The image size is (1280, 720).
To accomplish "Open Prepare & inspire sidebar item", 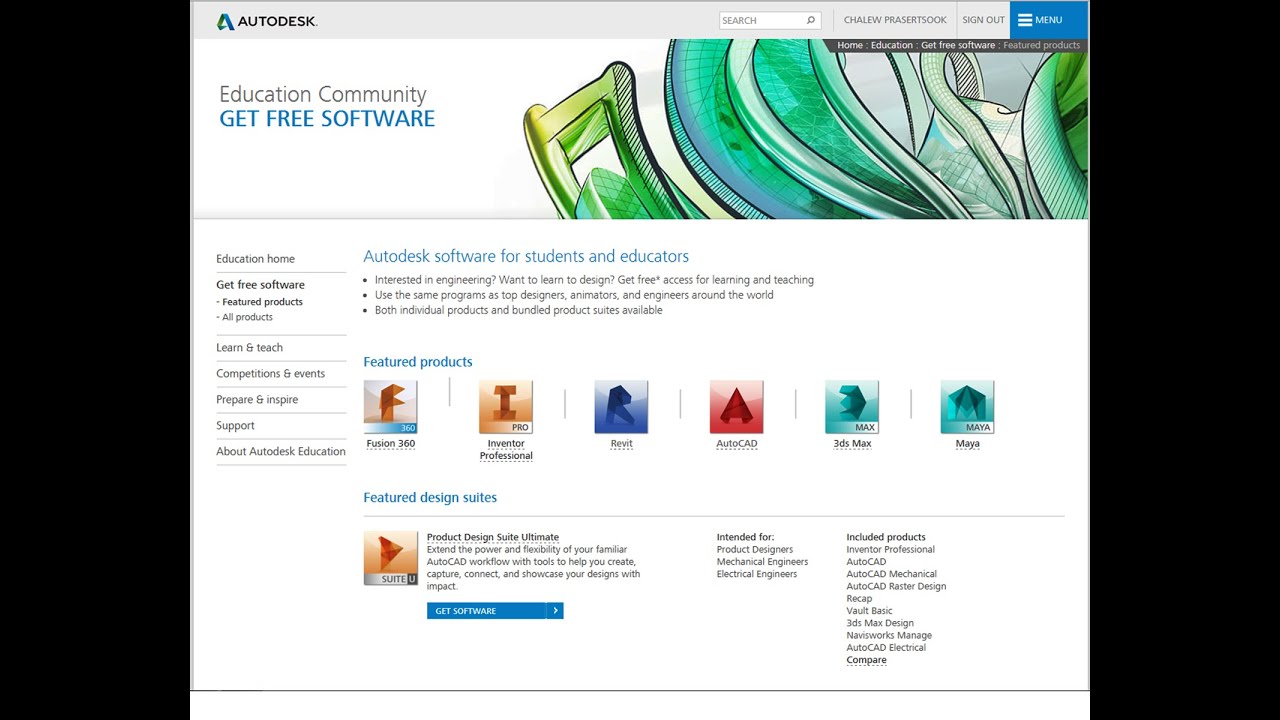I will pos(257,400).
